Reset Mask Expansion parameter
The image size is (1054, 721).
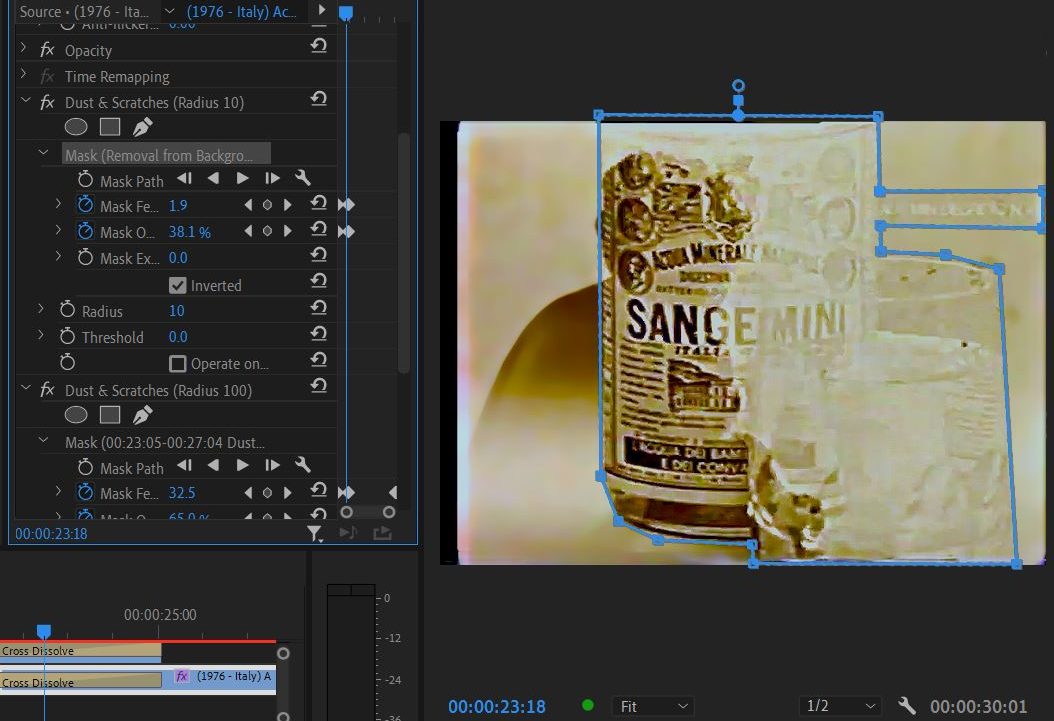[319, 255]
